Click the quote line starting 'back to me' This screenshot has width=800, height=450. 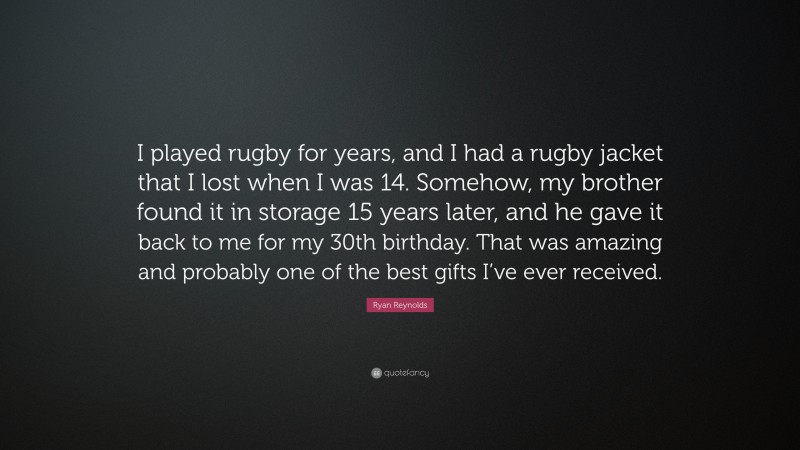[x=400, y=245]
